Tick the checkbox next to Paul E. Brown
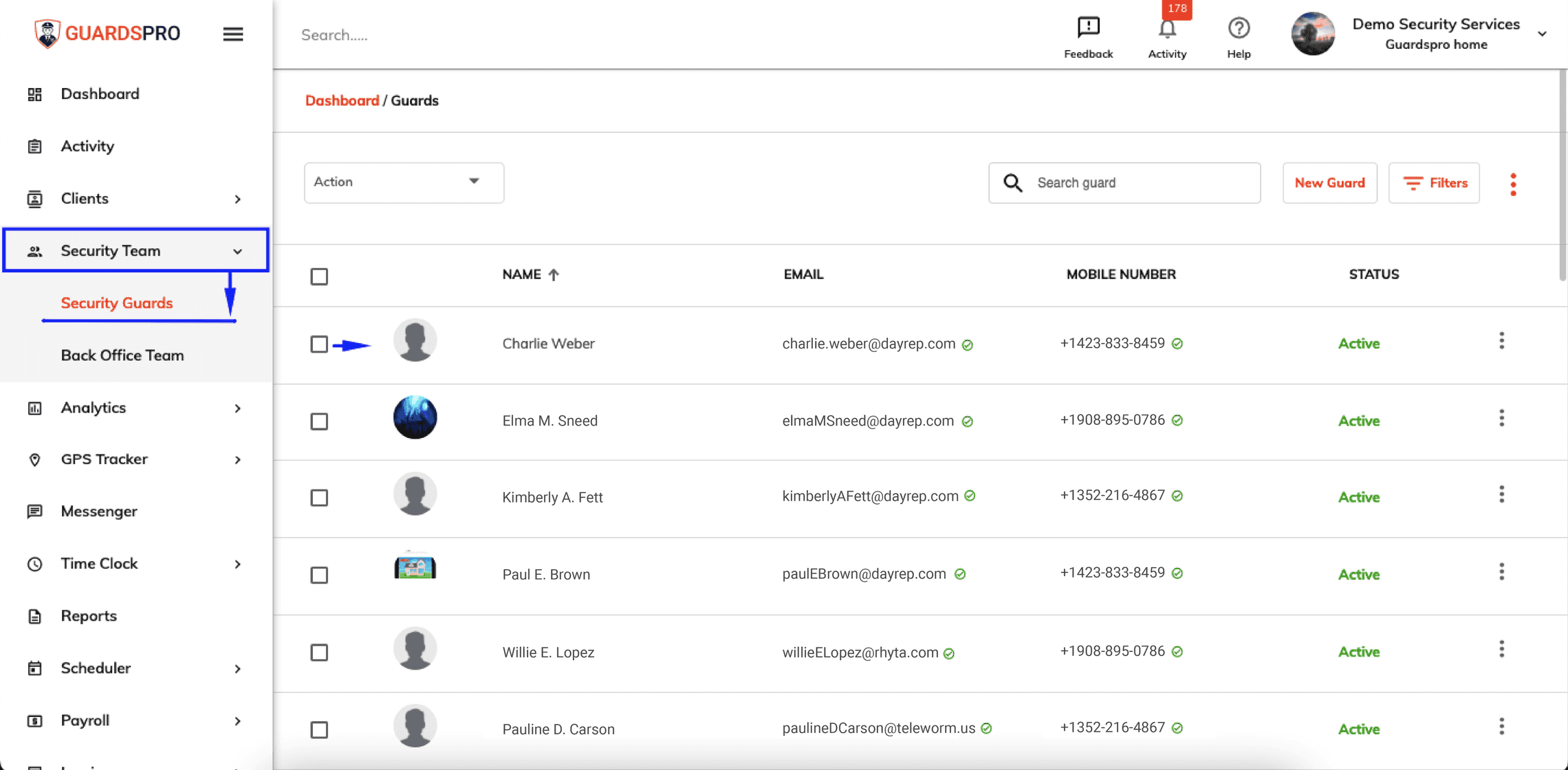The width and height of the screenshot is (1568, 770). [319, 575]
